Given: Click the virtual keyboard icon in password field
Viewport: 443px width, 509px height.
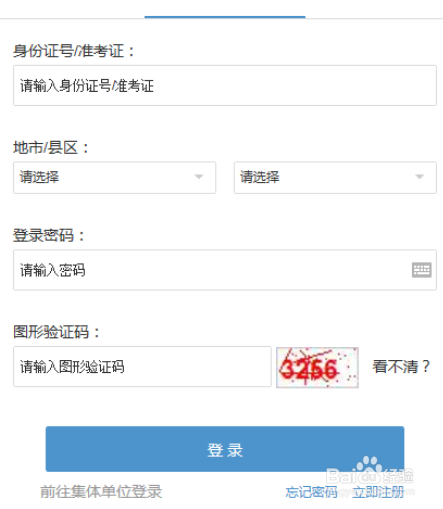Looking at the screenshot, I should pos(421,270).
